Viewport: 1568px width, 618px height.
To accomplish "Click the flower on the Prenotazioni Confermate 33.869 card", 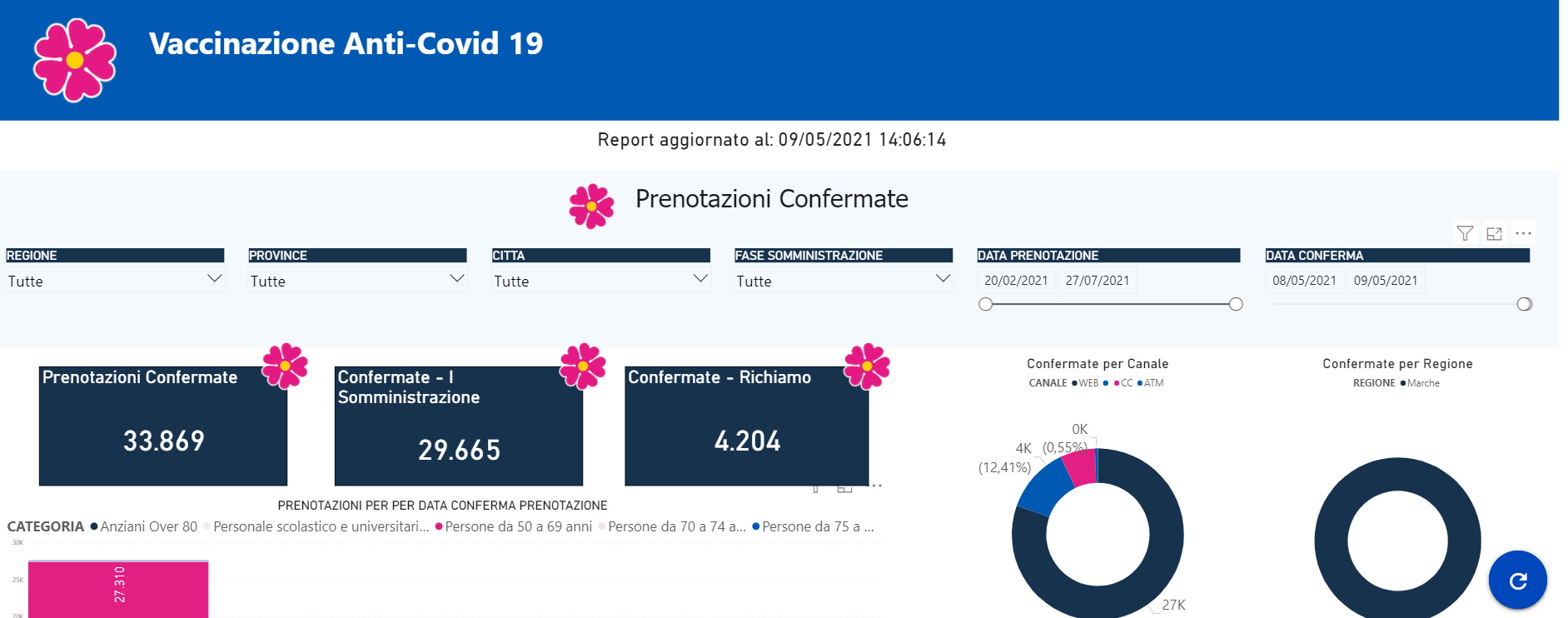I will coord(285,366).
